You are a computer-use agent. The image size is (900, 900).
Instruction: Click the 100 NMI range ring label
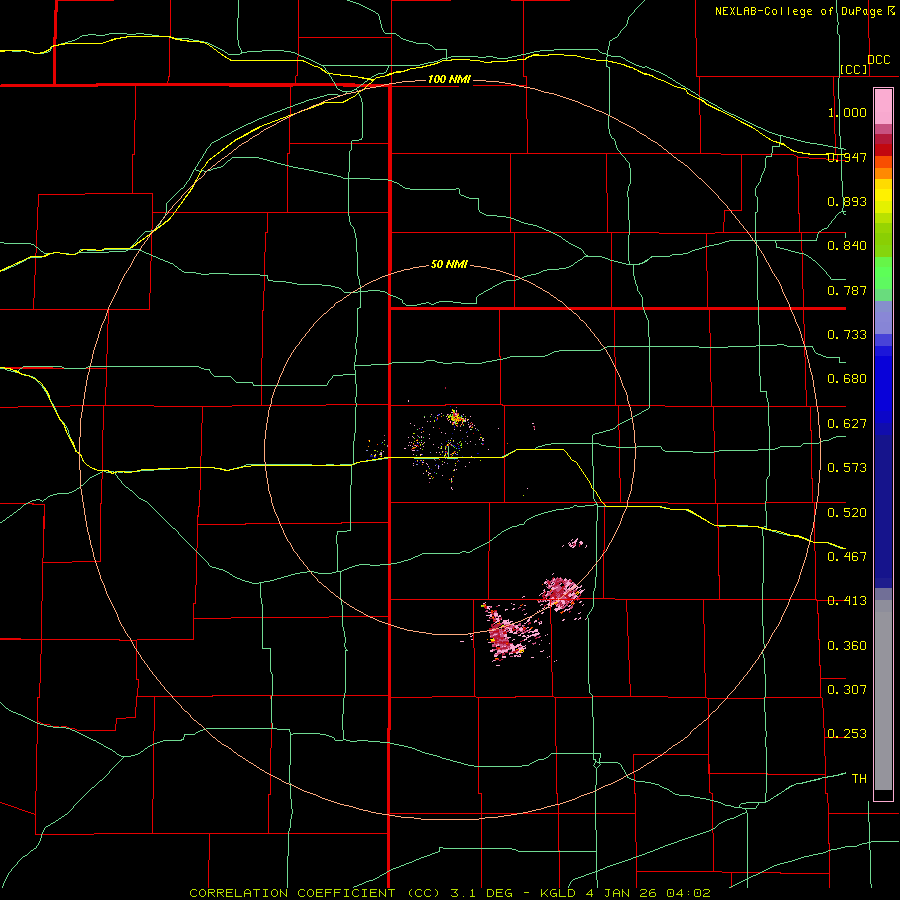[x=449, y=79]
